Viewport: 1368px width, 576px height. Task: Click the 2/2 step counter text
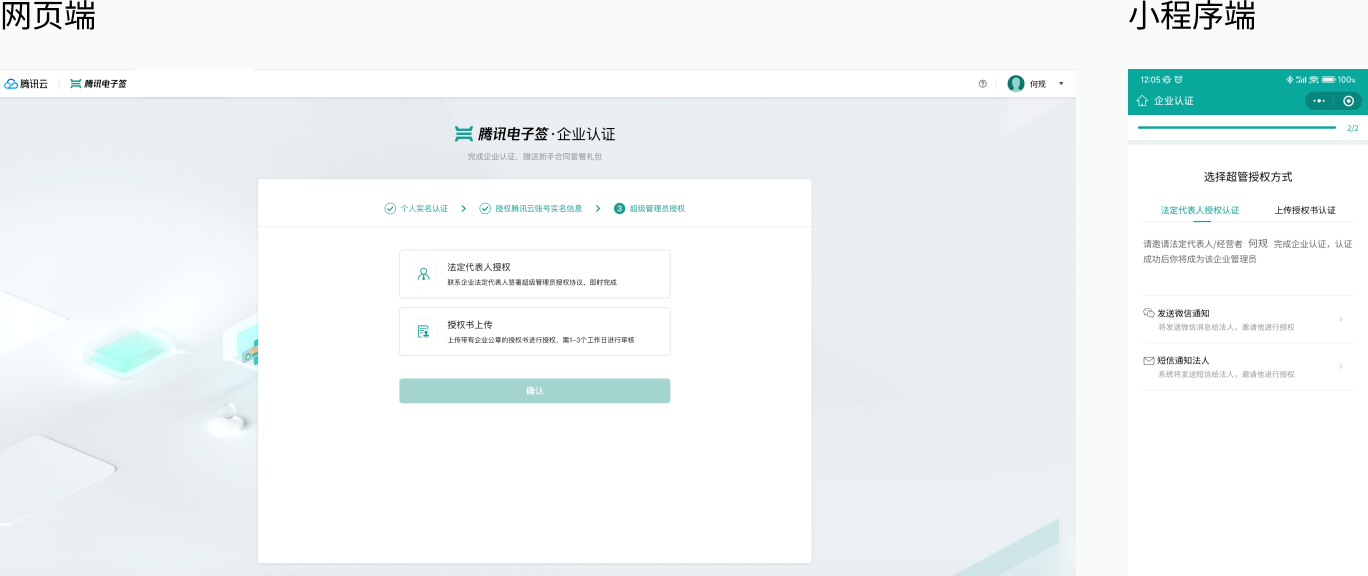(x=1352, y=128)
